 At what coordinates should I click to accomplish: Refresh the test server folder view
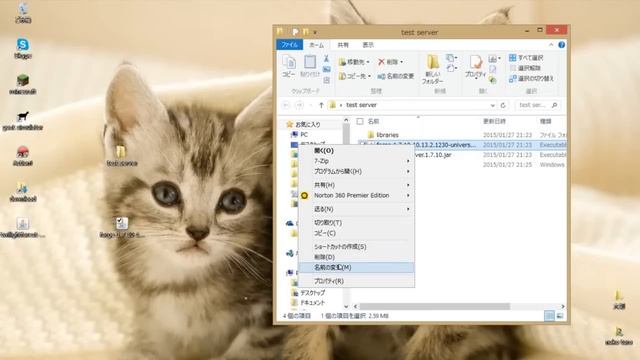[x=503, y=105]
